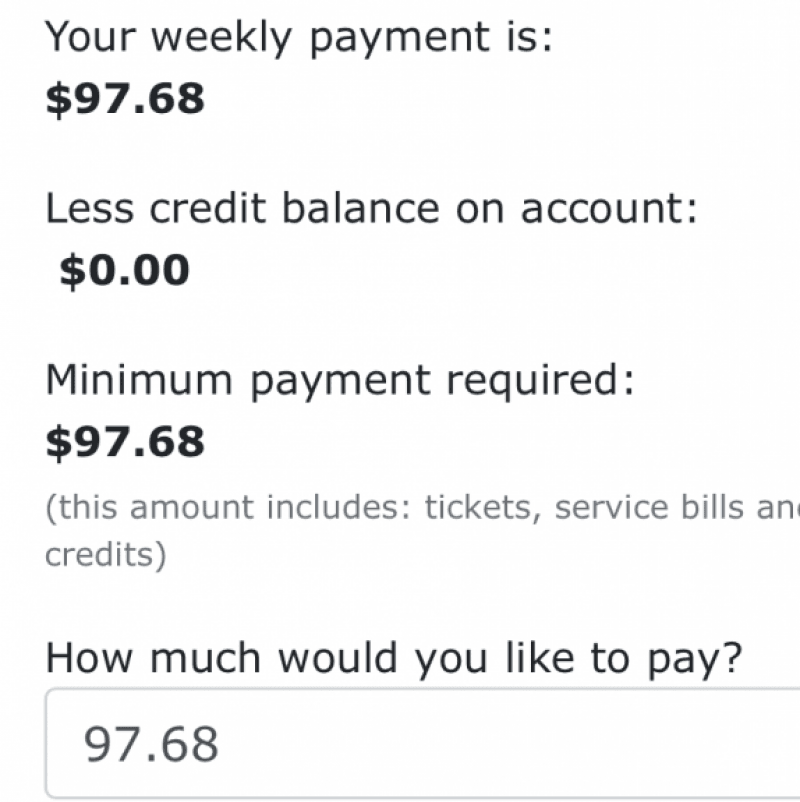Select the $97.68 minimum payment amount

[125, 441]
